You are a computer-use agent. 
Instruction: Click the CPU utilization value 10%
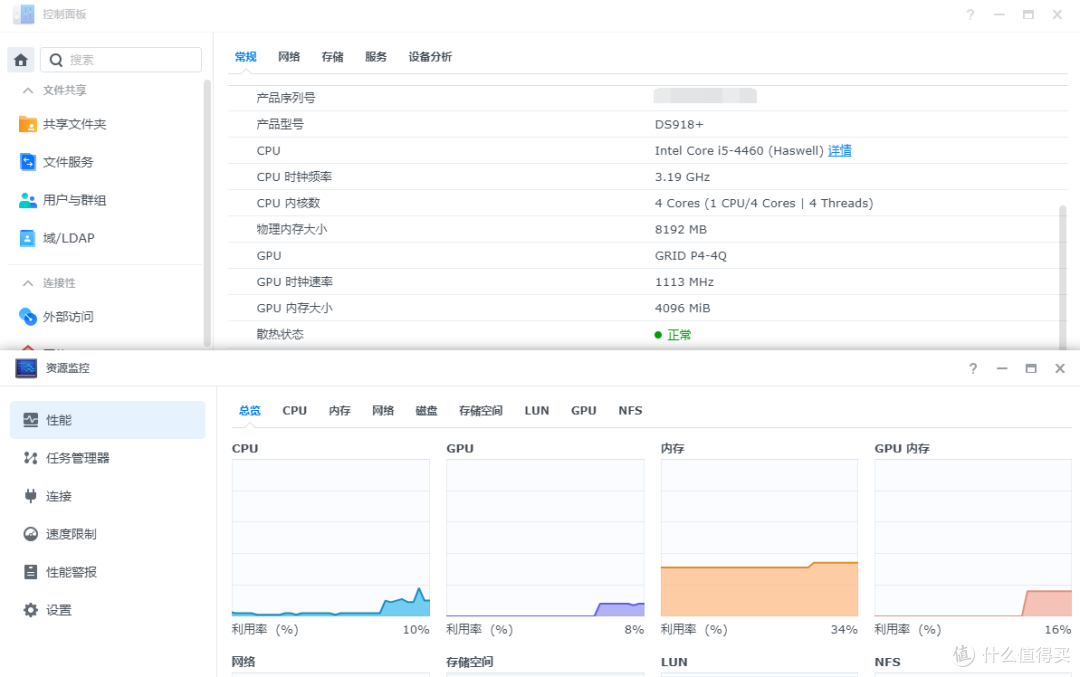point(416,629)
